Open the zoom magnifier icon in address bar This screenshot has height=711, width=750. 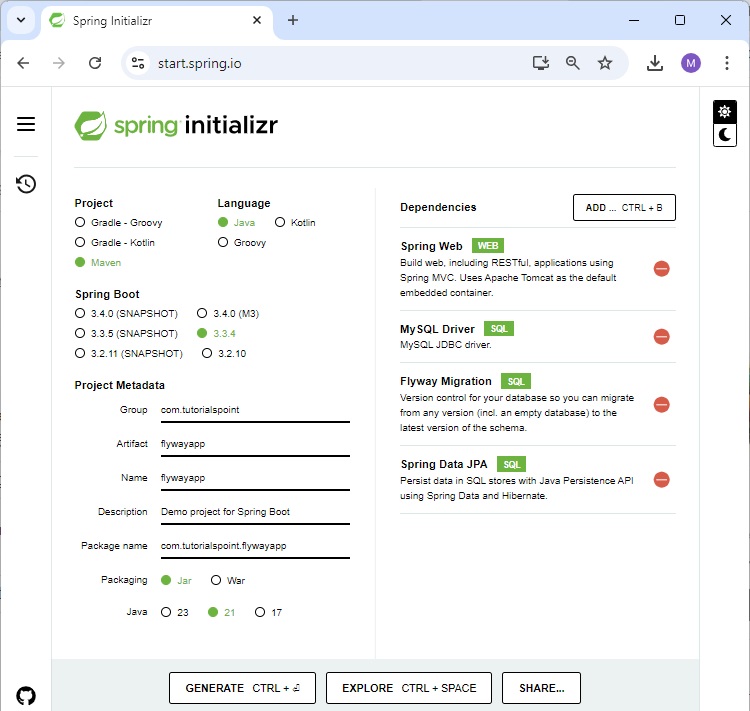point(573,63)
